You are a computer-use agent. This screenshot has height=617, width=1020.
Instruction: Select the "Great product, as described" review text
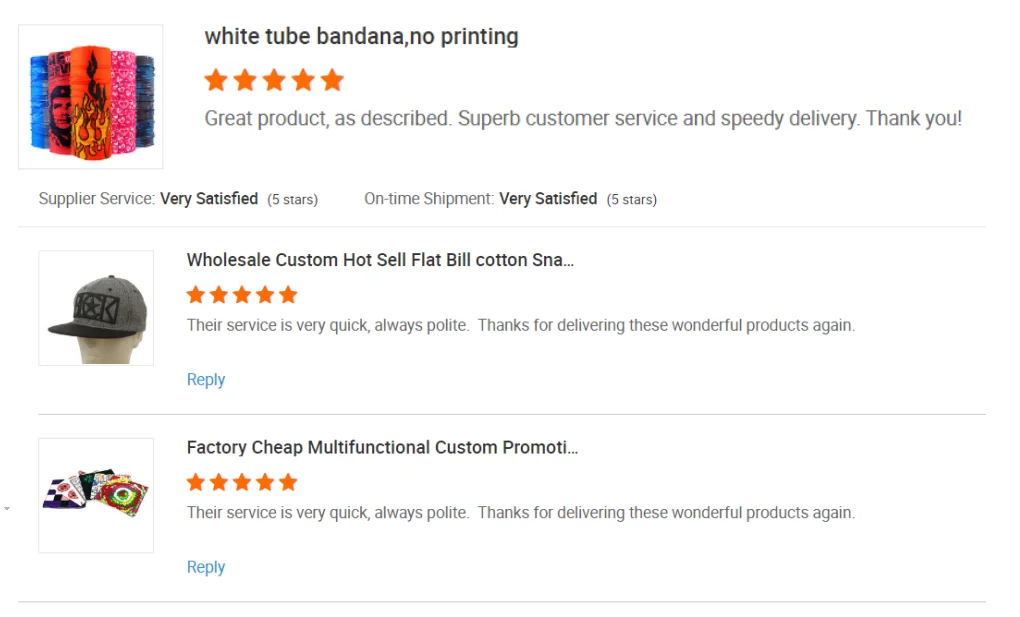583,119
